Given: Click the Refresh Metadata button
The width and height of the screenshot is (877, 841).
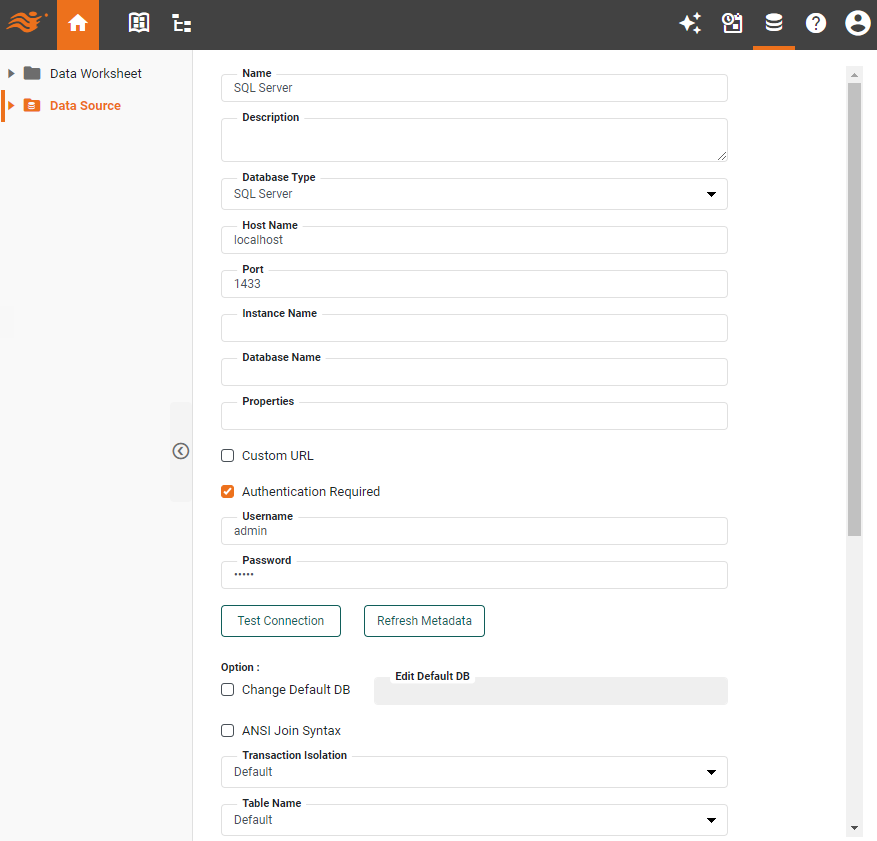Looking at the screenshot, I should (x=424, y=621).
